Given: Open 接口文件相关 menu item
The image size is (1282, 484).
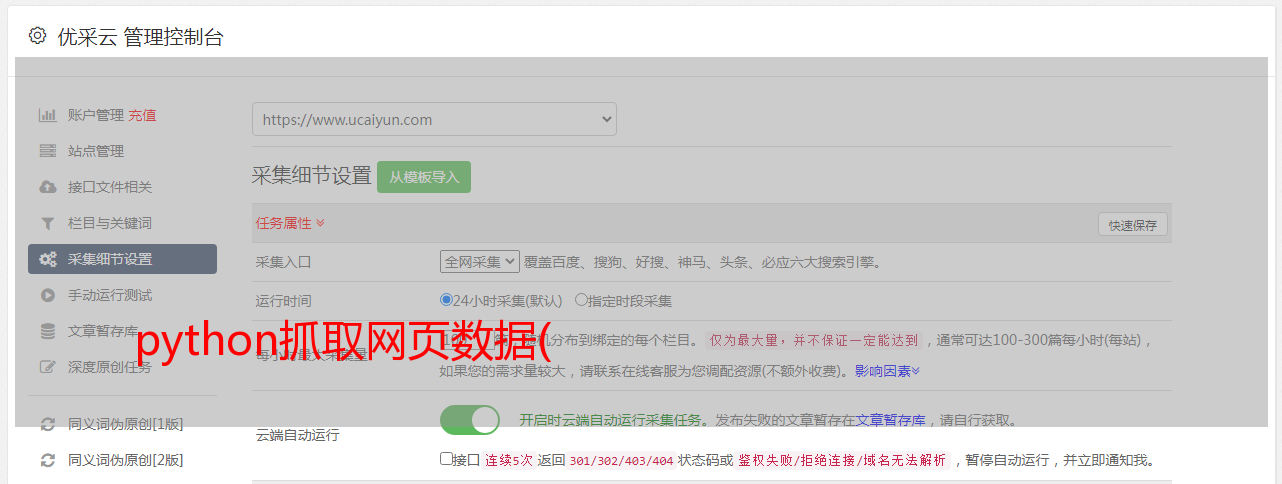Looking at the screenshot, I should click(110, 187).
